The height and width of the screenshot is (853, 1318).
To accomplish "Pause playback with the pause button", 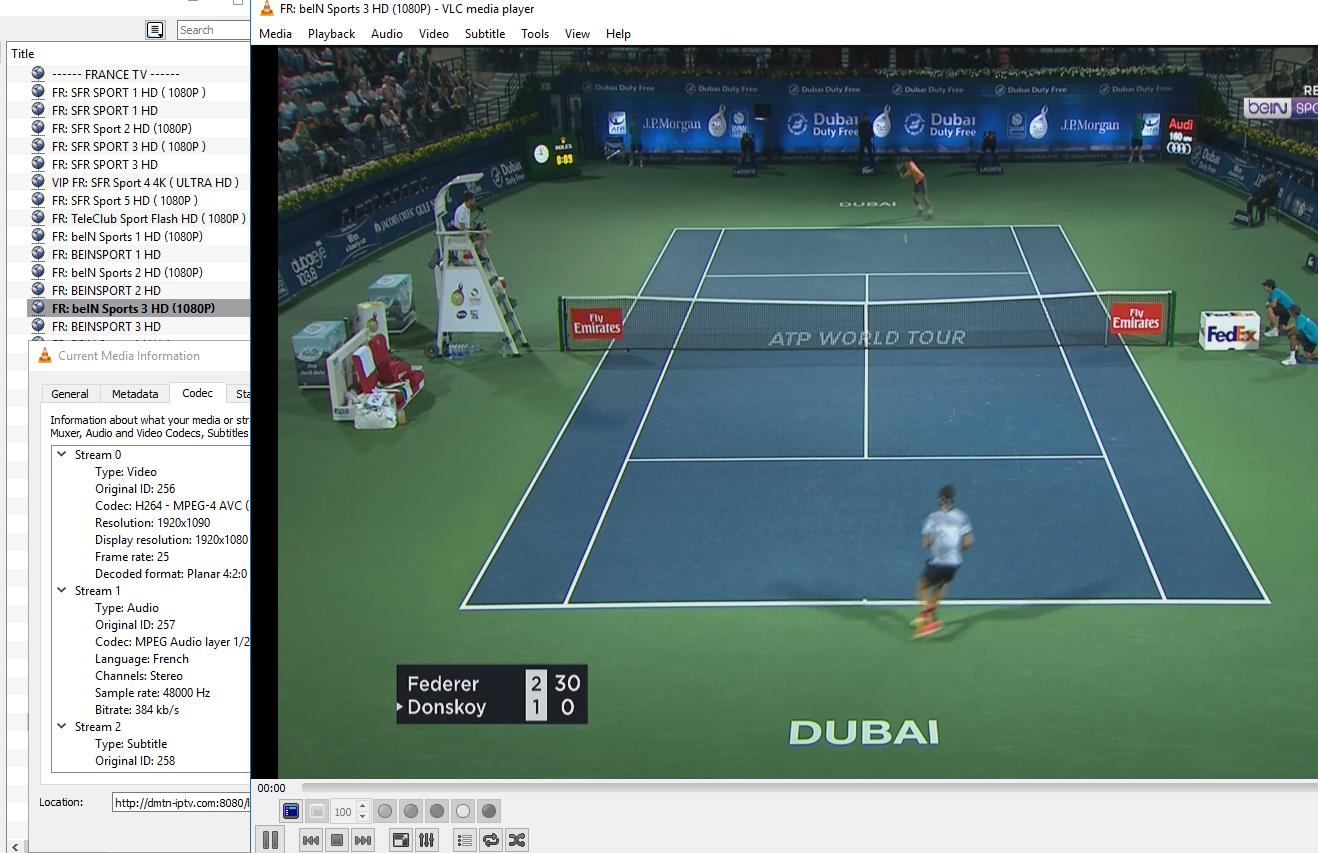I will 270,840.
